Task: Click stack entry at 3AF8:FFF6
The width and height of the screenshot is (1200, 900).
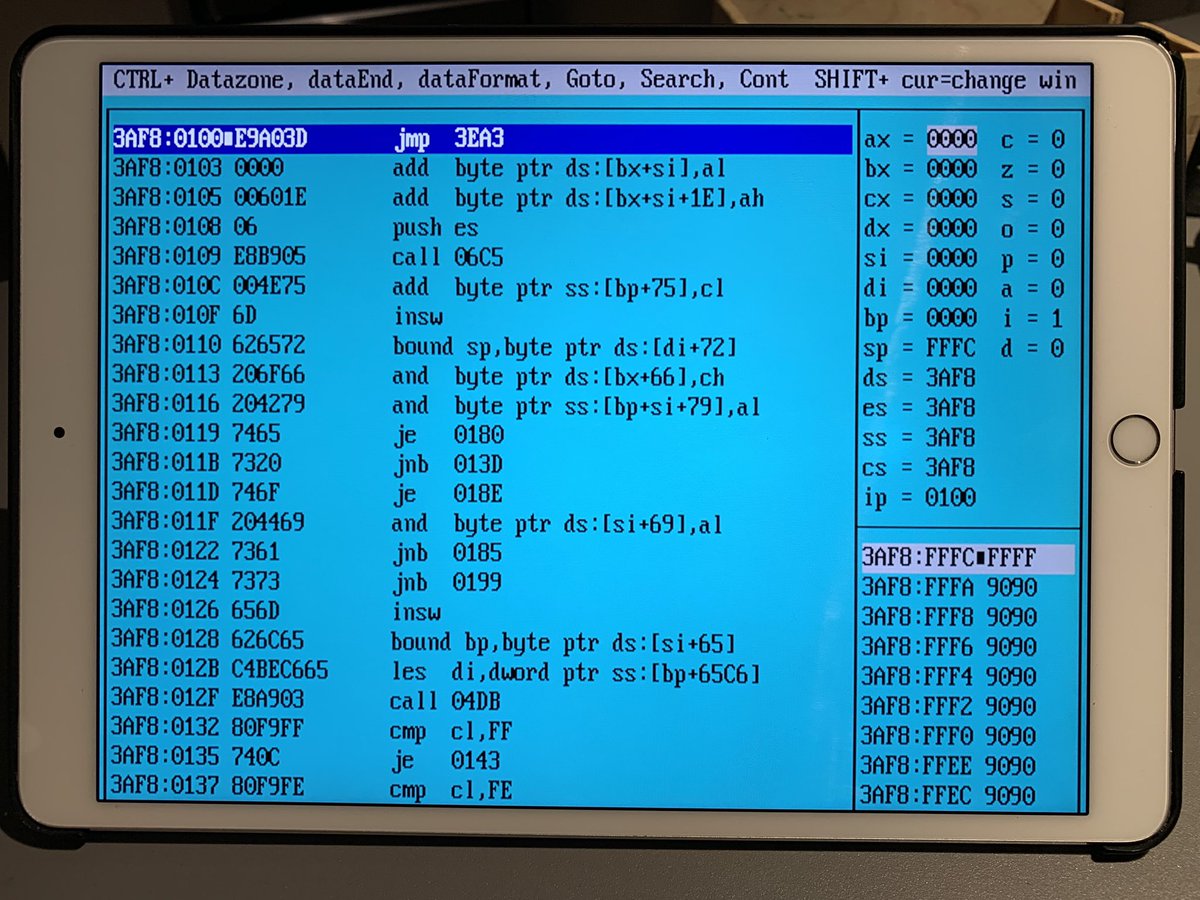Action: (x=949, y=647)
